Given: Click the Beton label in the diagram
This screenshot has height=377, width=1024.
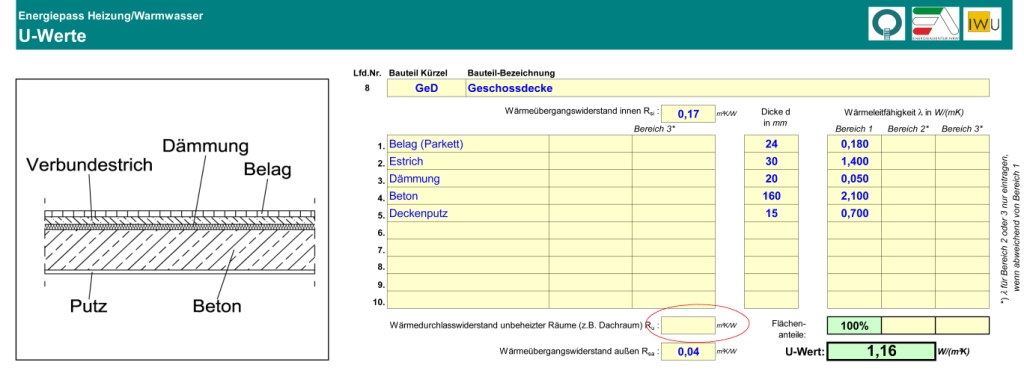Looking at the screenshot, I should click(x=217, y=306).
